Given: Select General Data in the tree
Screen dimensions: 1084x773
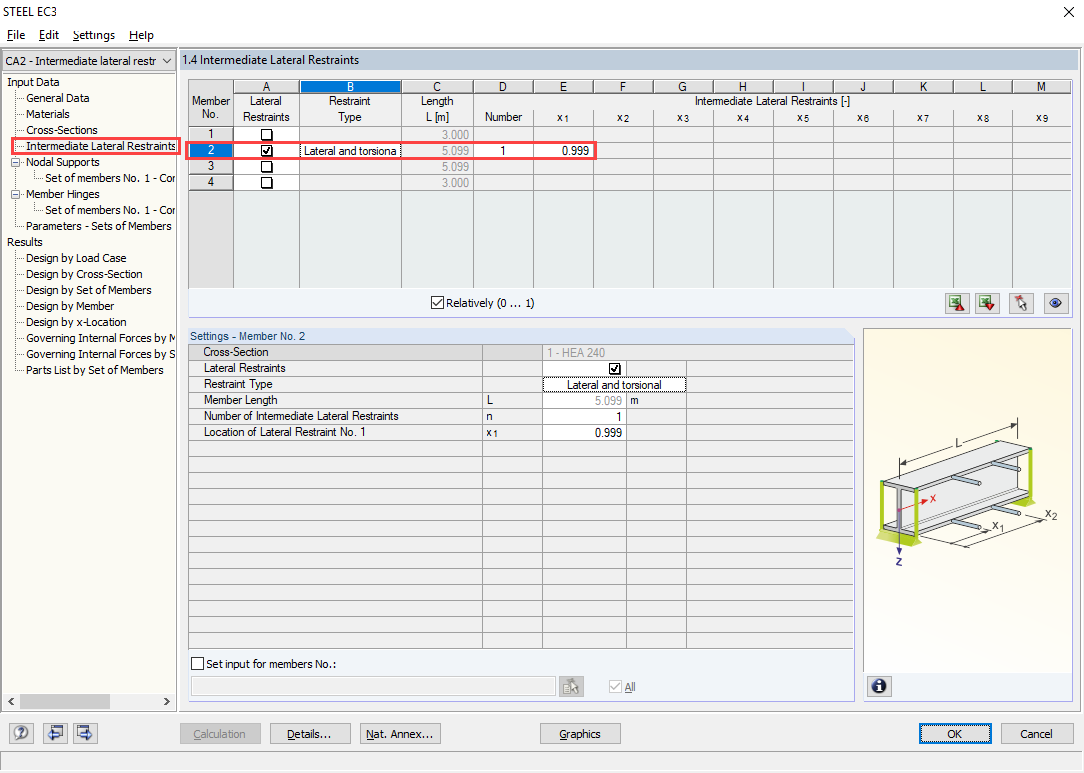Looking at the screenshot, I should pyautogui.click(x=57, y=98).
